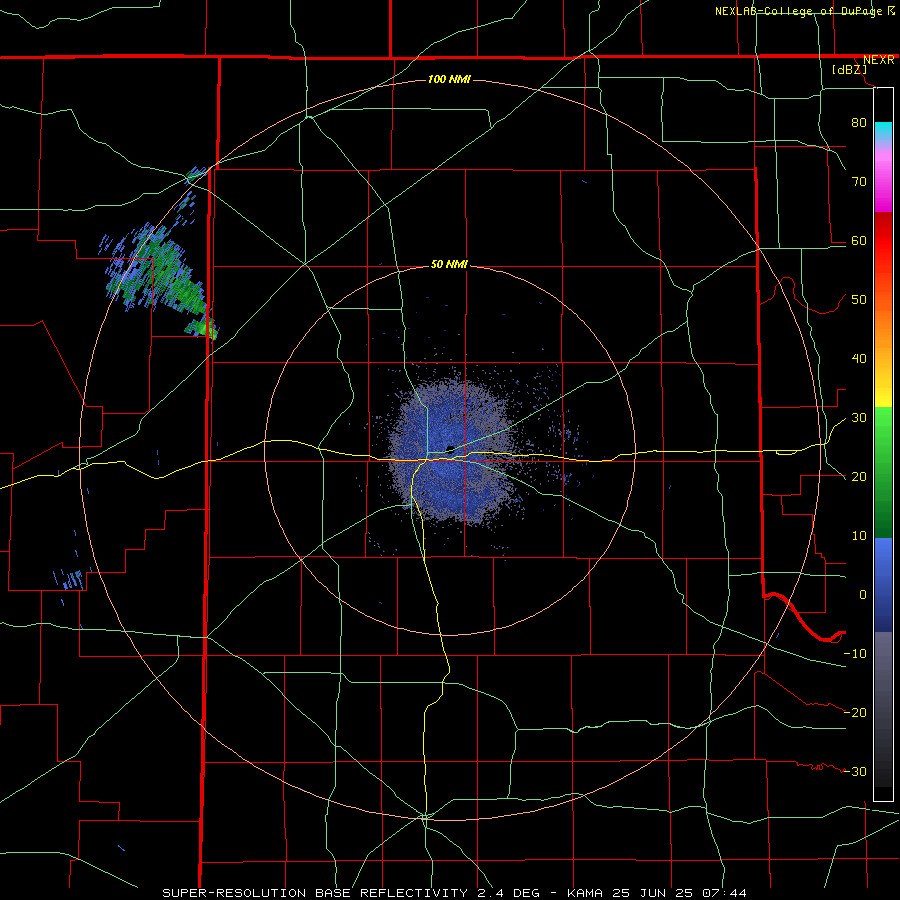Click the 60 value on dBZ scale
Image resolution: width=900 pixels, height=900 pixels.
tap(859, 240)
